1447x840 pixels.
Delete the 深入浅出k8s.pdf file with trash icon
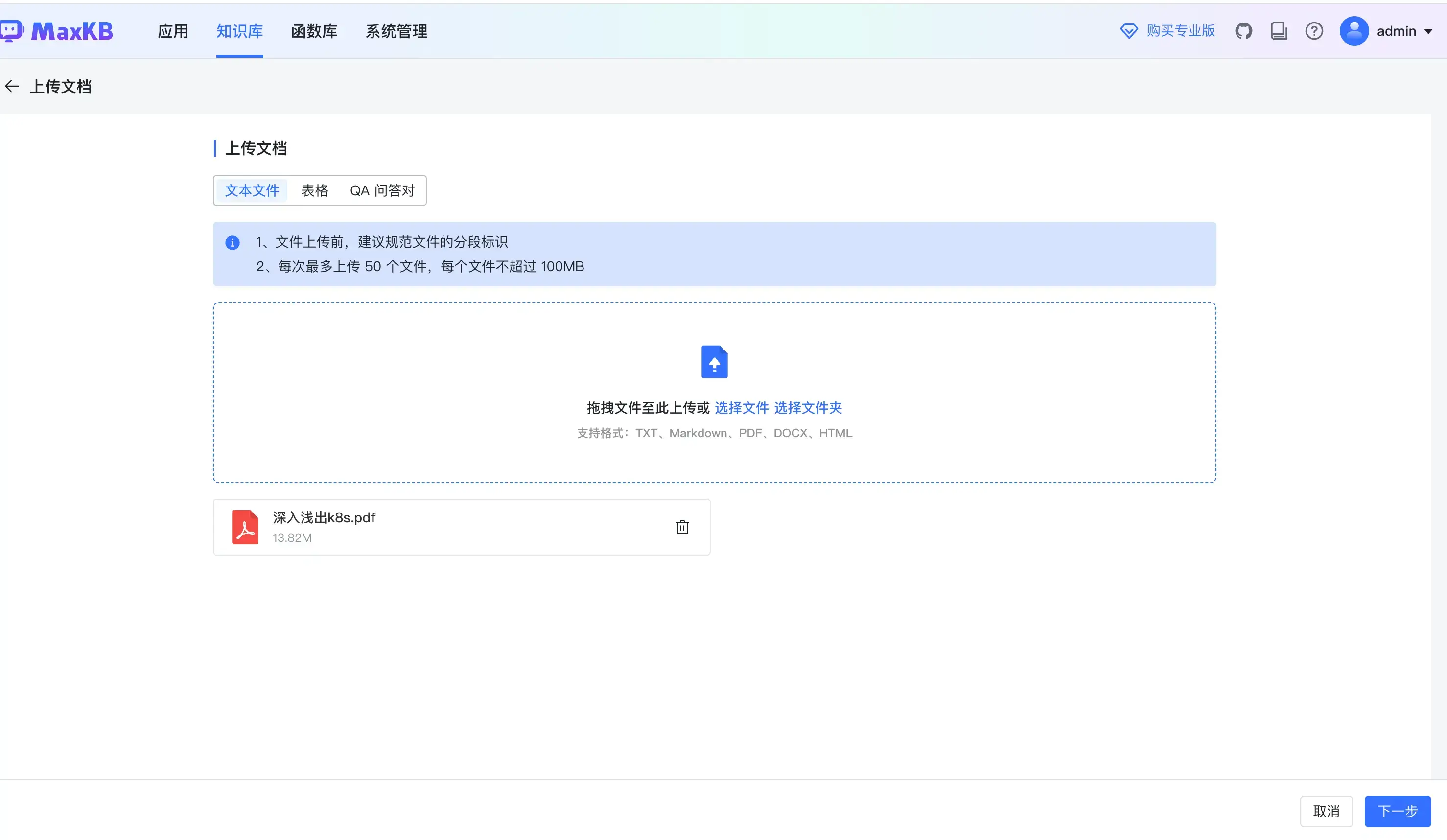pos(681,527)
